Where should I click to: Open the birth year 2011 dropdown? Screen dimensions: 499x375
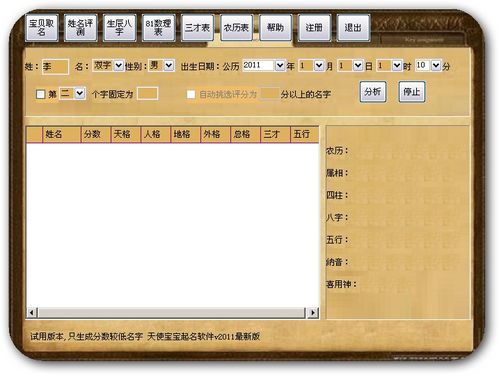280,65
